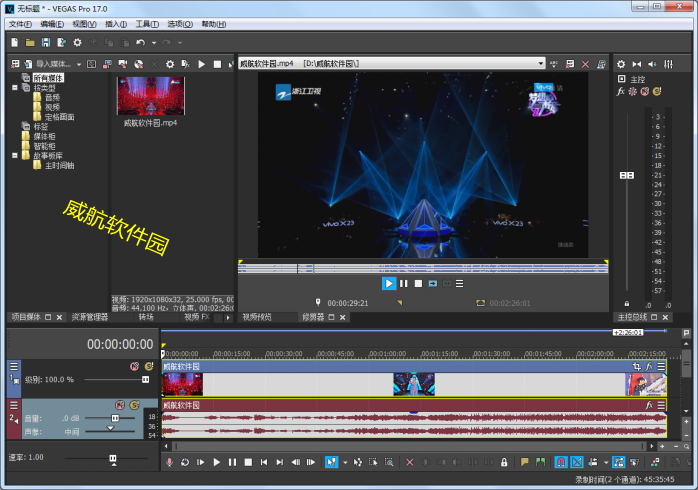Click the get media from web globe icon
This screenshot has width=698, height=490.
(x=138, y=64)
